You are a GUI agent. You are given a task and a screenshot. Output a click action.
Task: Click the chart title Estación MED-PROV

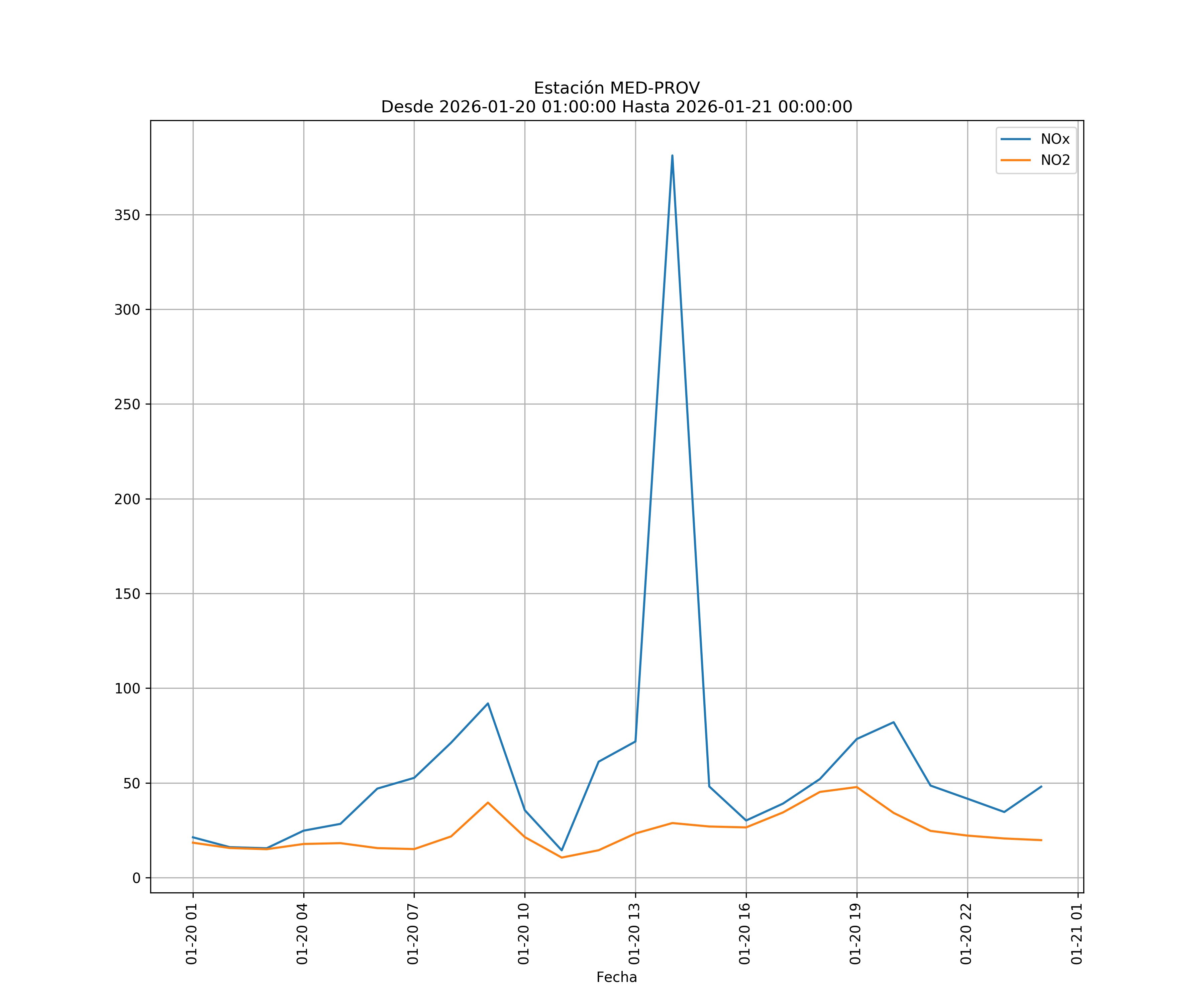tap(616, 88)
